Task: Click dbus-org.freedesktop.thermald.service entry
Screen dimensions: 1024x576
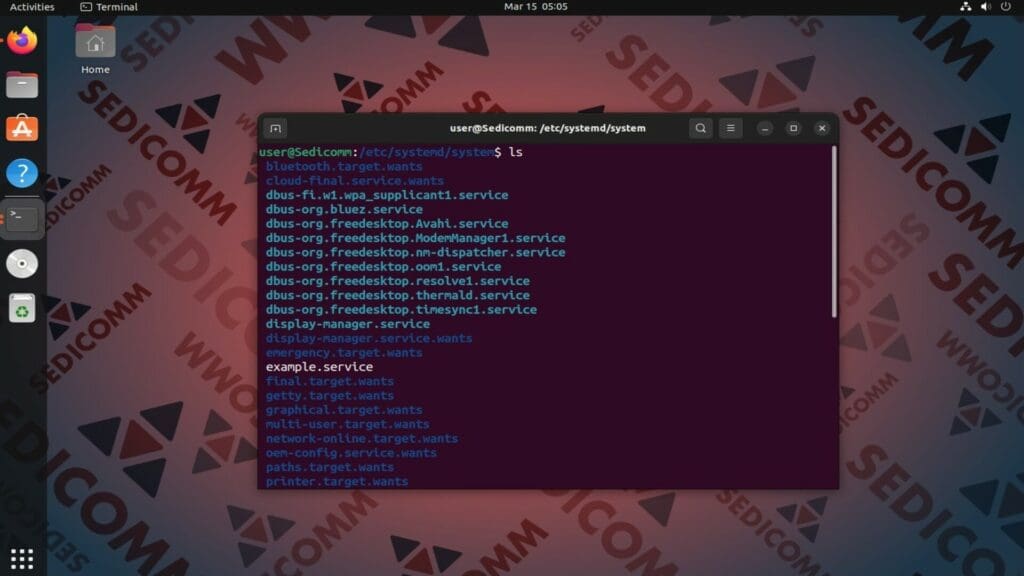Action: [398, 296]
